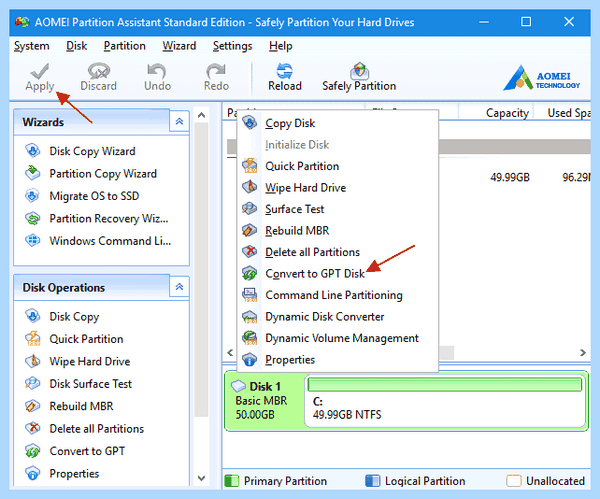Click the Copy Disk icon in context menu
The height and width of the screenshot is (499, 600).
click(x=249, y=123)
